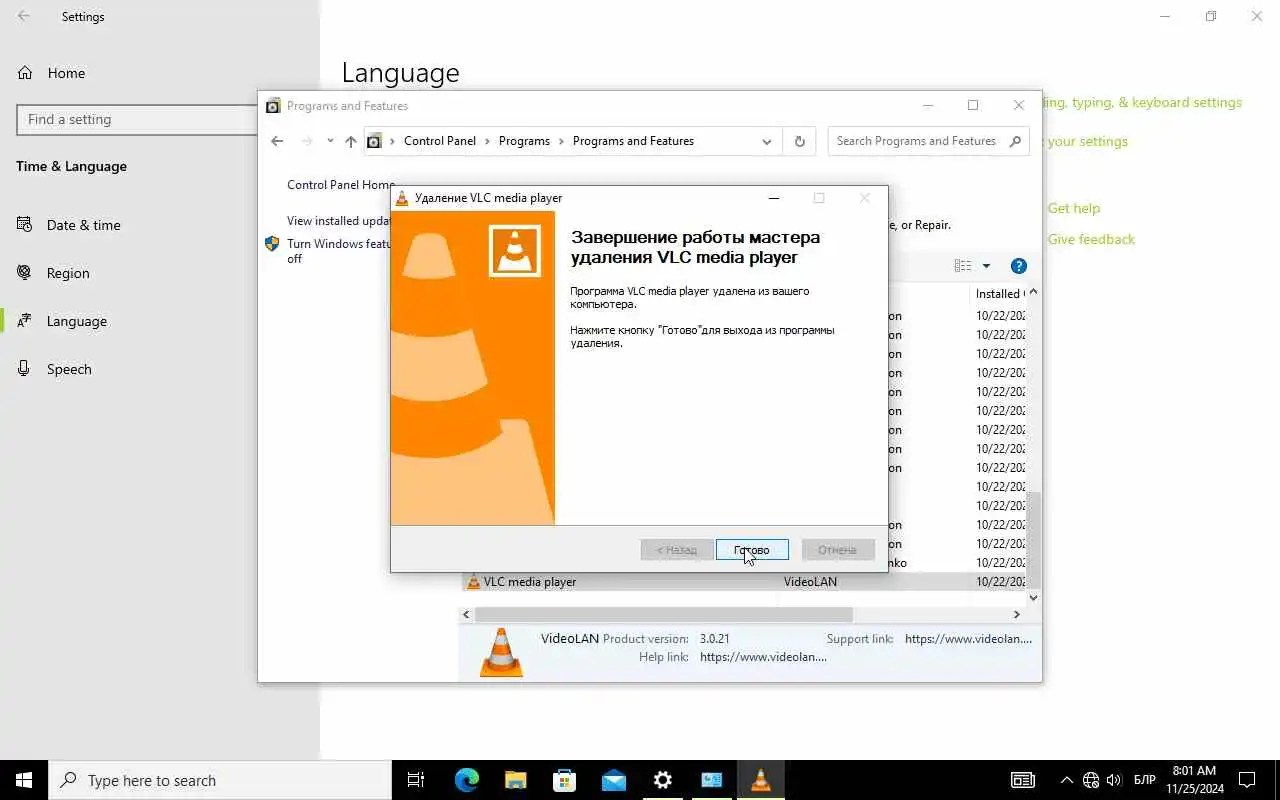Click the right arrow of the horizontal scrollbar
1280x800 pixels.
(1017, 614)
